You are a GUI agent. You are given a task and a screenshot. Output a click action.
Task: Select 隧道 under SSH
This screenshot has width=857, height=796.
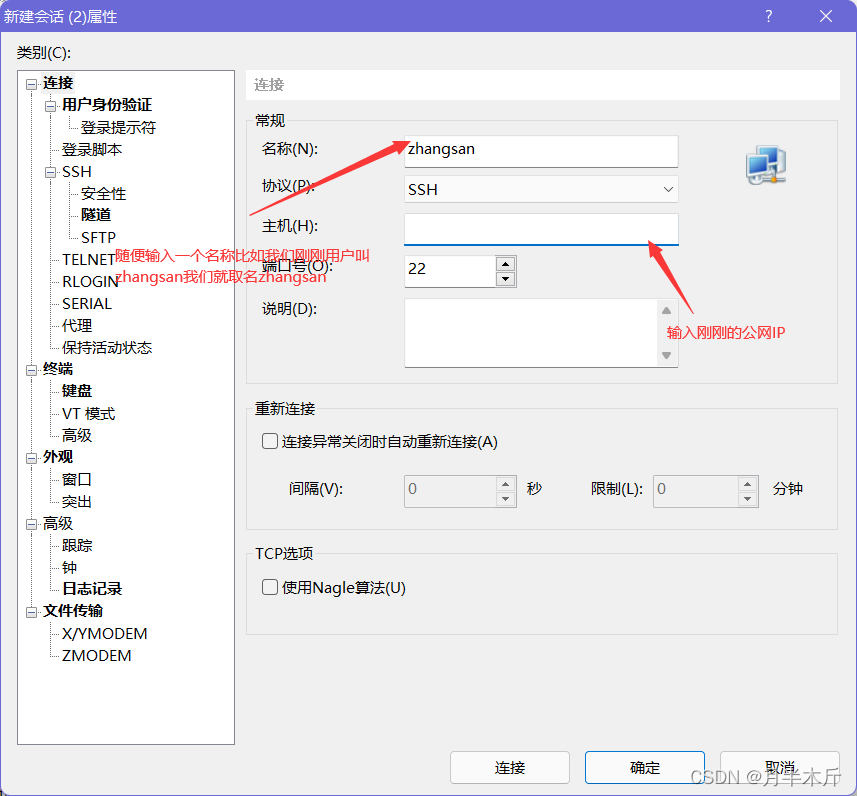coord(96,215)
